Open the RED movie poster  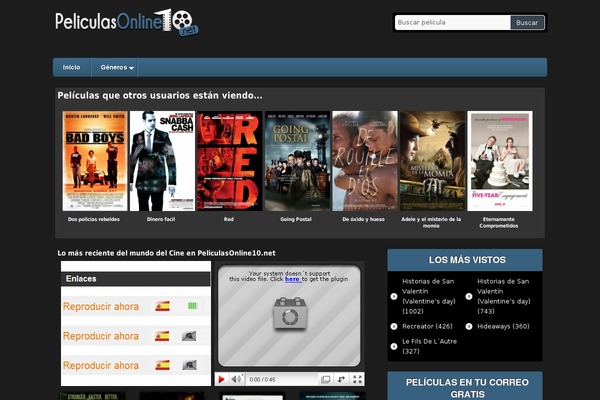point(230,161)
